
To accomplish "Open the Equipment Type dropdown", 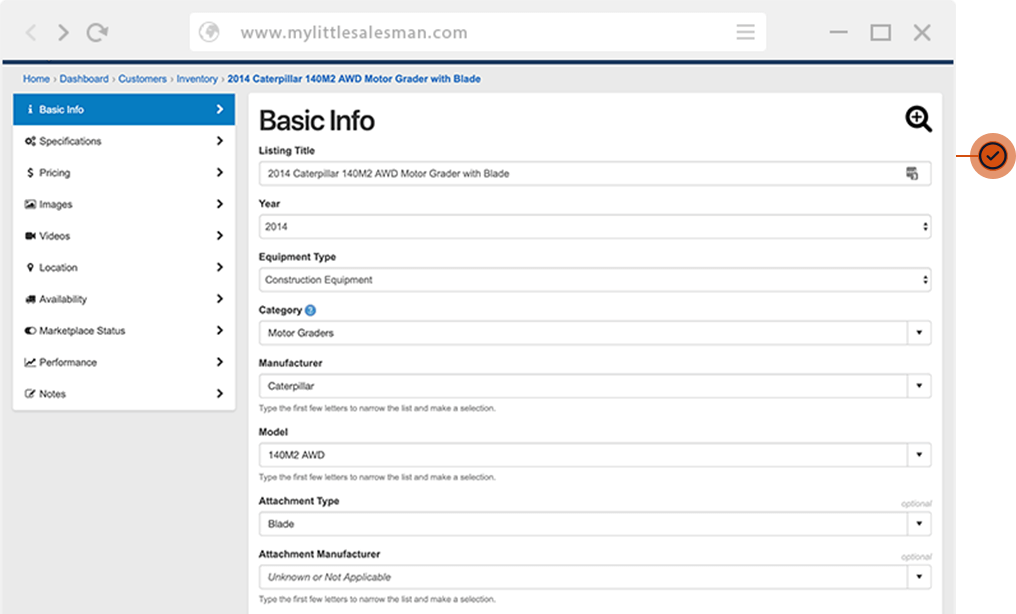I will coord(595,280).
